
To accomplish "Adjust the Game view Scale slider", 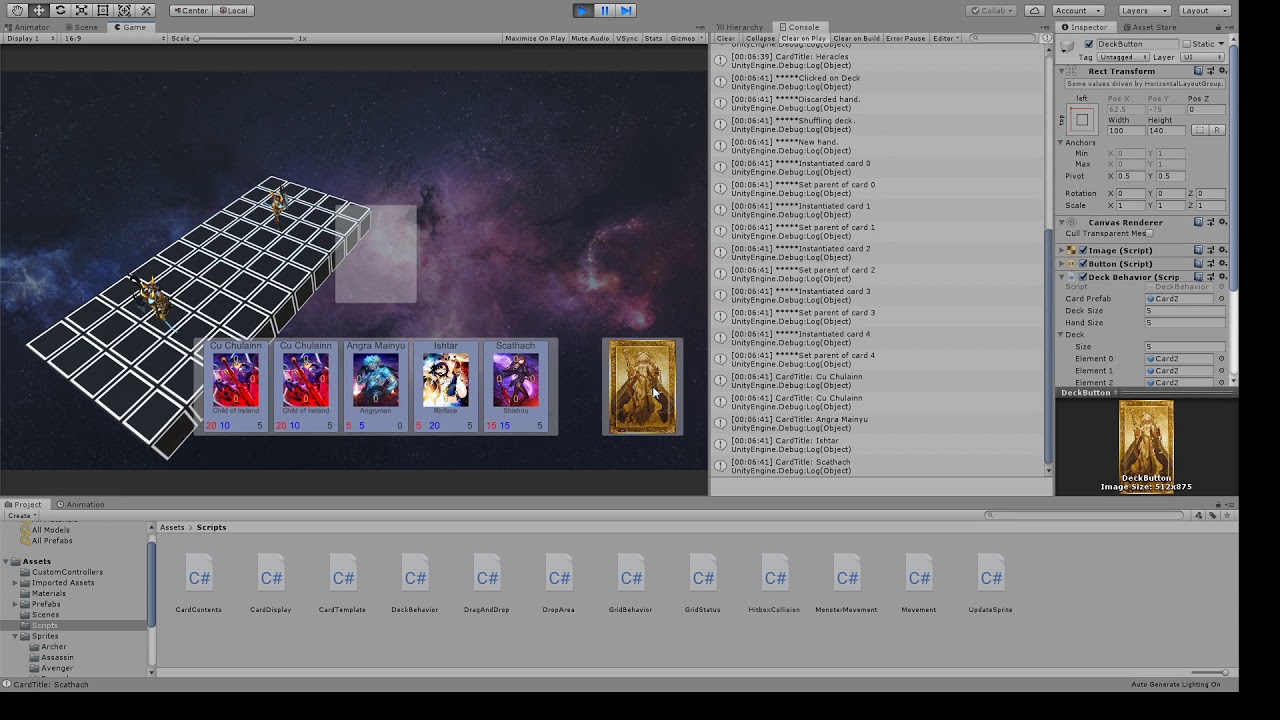I will (246, 38).
